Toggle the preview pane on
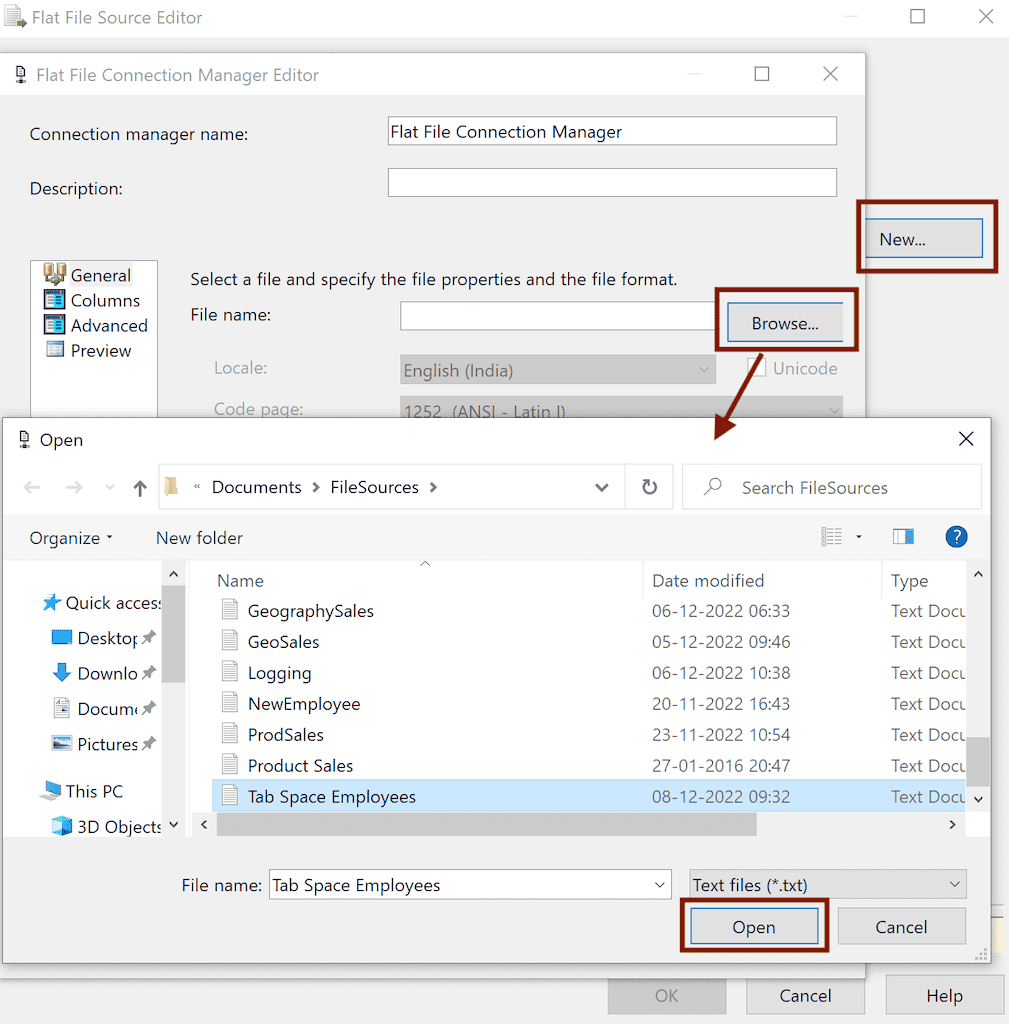The width and height of the screenshot is (1009, 1024). pyautogui.click(x=903, y=537)
